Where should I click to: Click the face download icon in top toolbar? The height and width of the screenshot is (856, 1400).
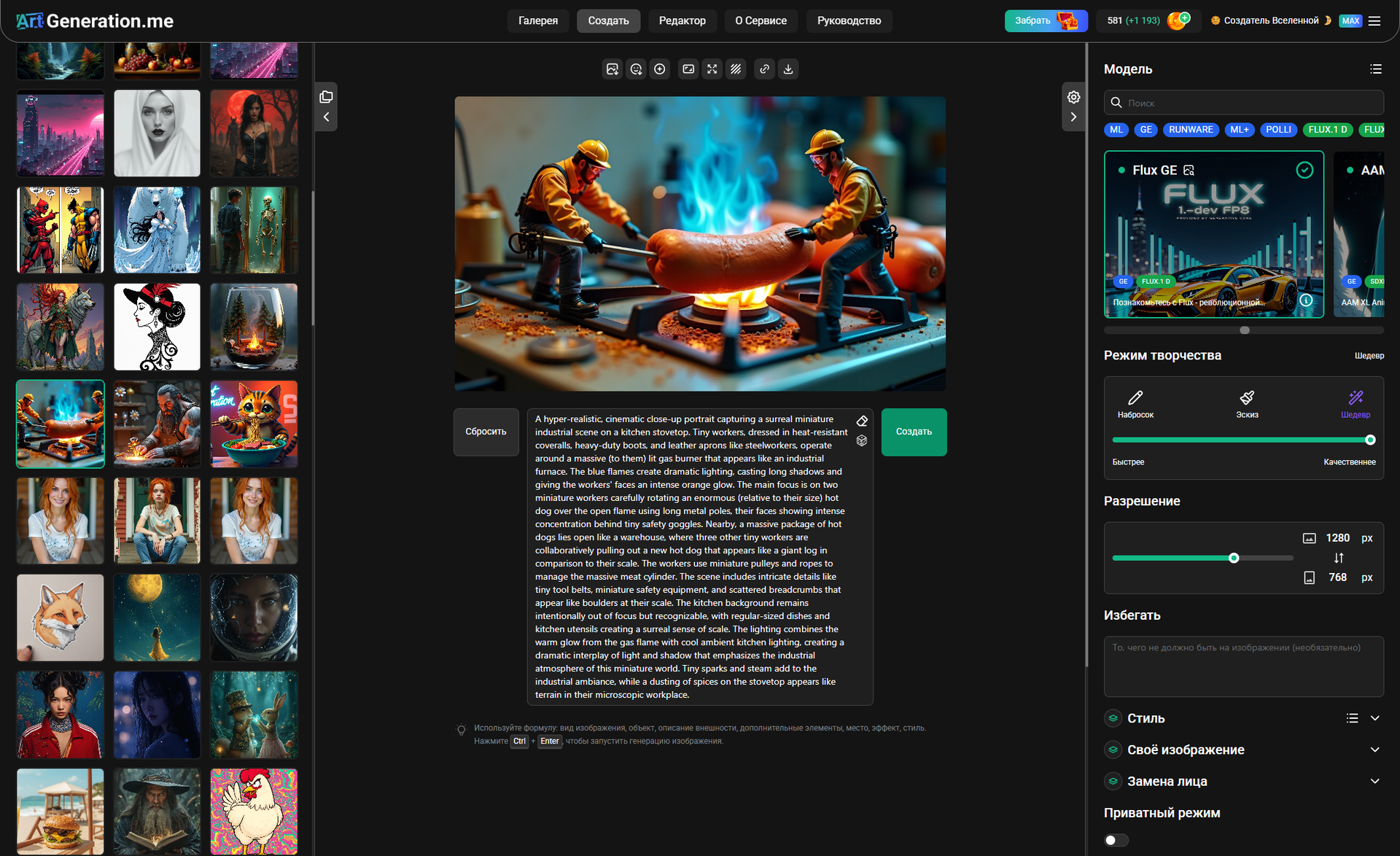(636, 69)
